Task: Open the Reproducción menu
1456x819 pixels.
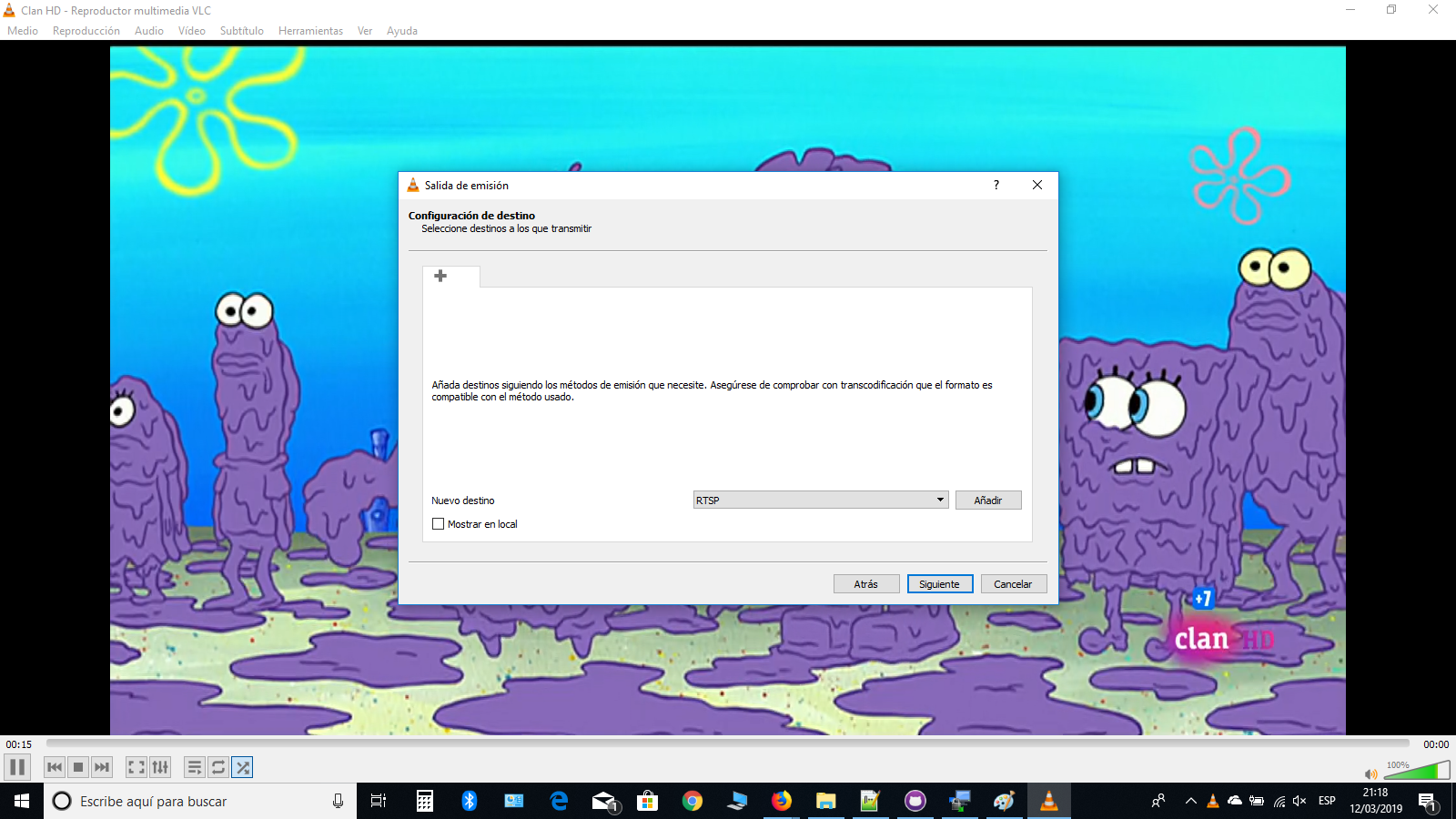Action: click(x=86, y=31)
